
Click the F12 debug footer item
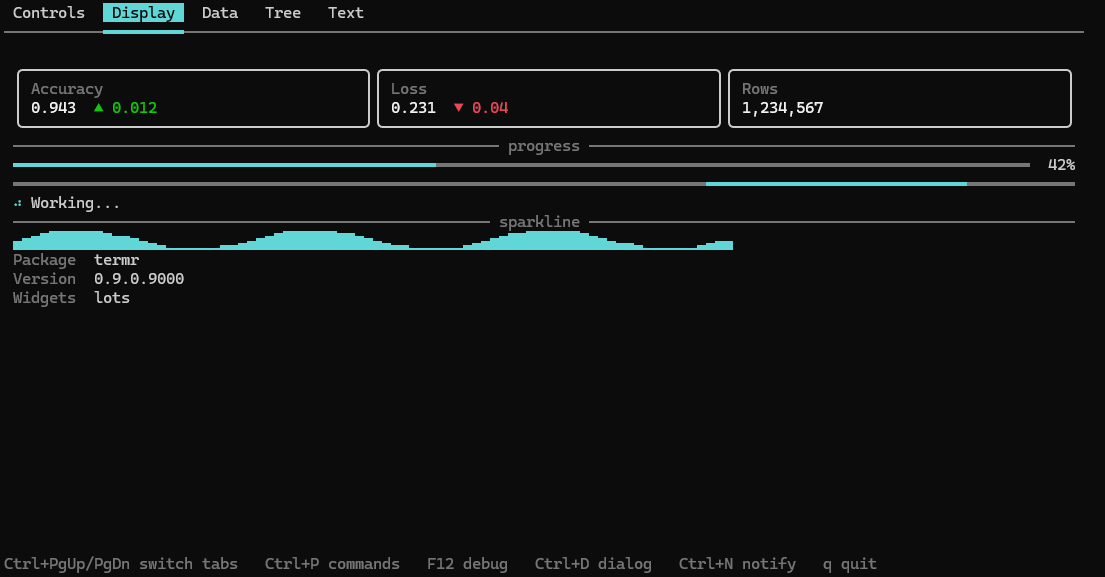coord(467,564)
